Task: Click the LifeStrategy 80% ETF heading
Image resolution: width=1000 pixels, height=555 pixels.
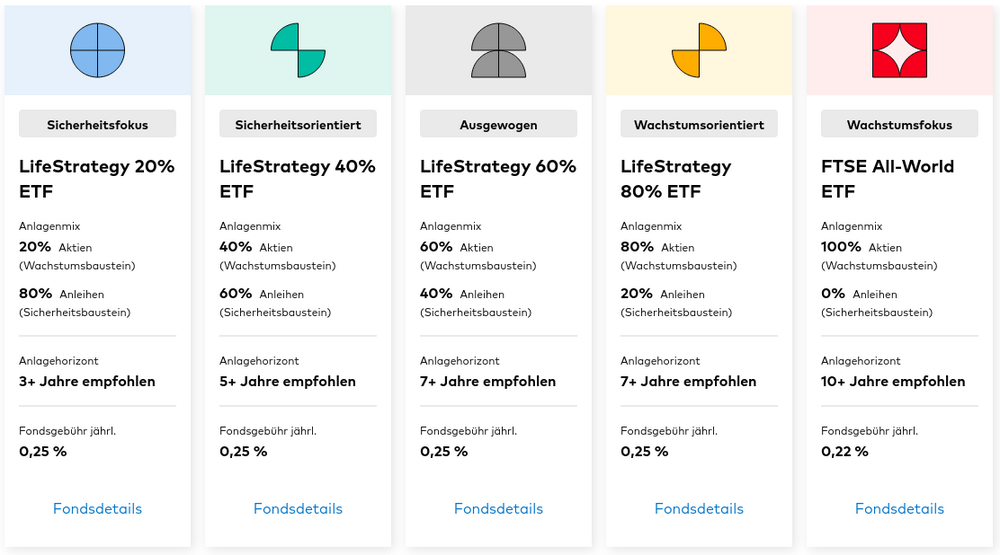Action: pos(676,178)
